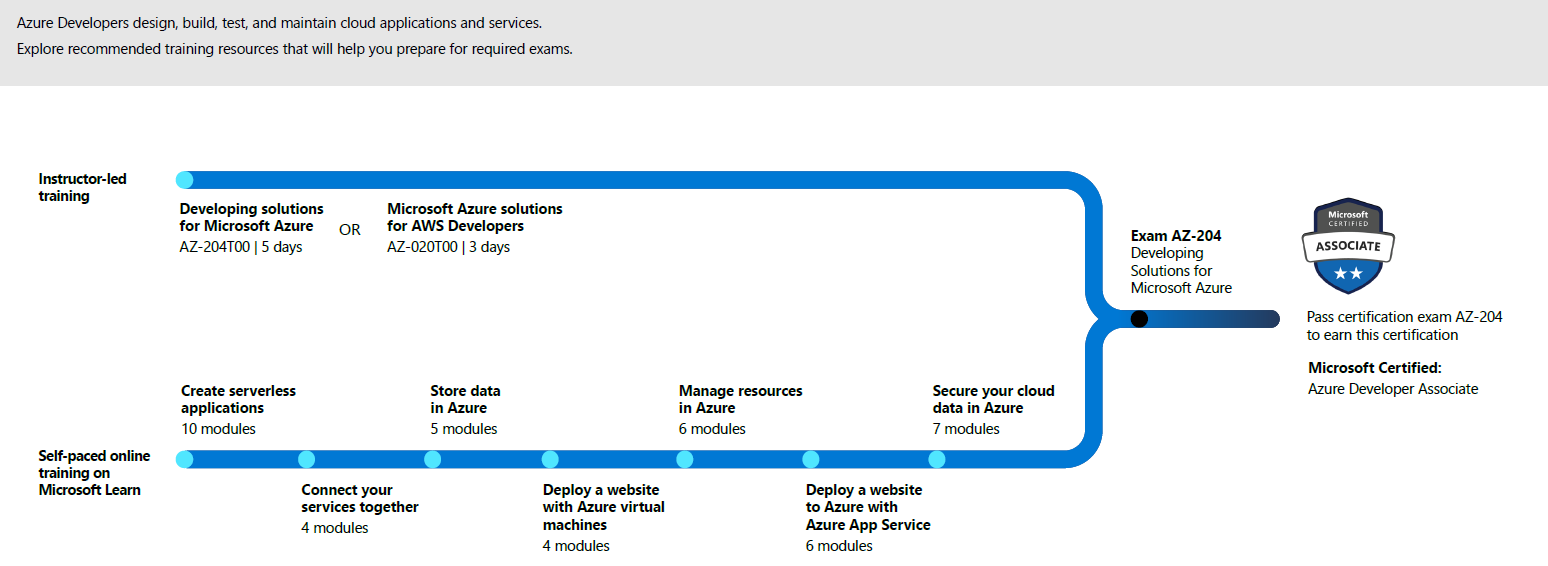
Task: Select the Connect your services together dot
Action: tap(307, 459)
